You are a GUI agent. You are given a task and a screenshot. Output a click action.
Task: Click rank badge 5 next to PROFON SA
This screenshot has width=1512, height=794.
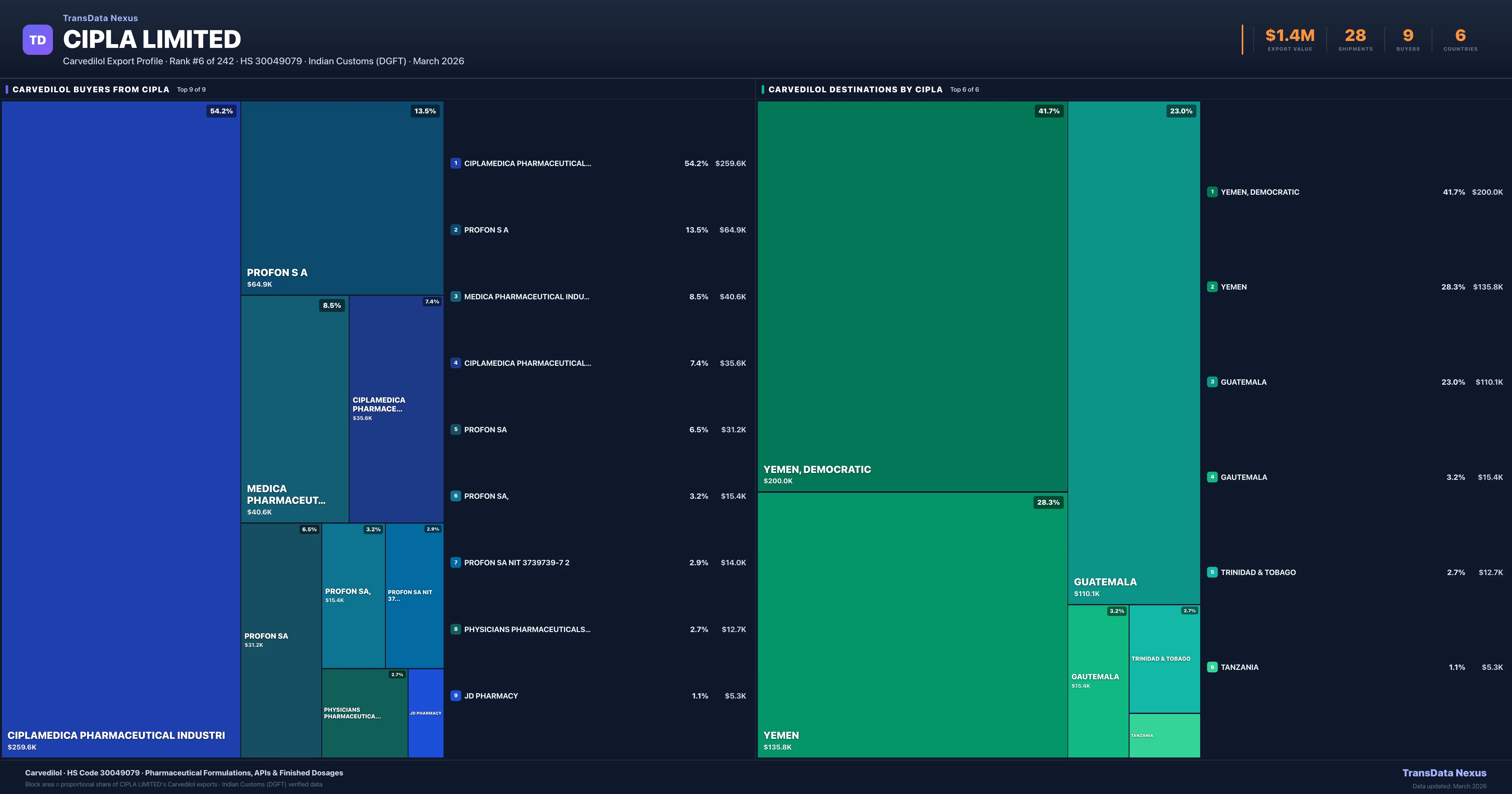pos(456,429)
